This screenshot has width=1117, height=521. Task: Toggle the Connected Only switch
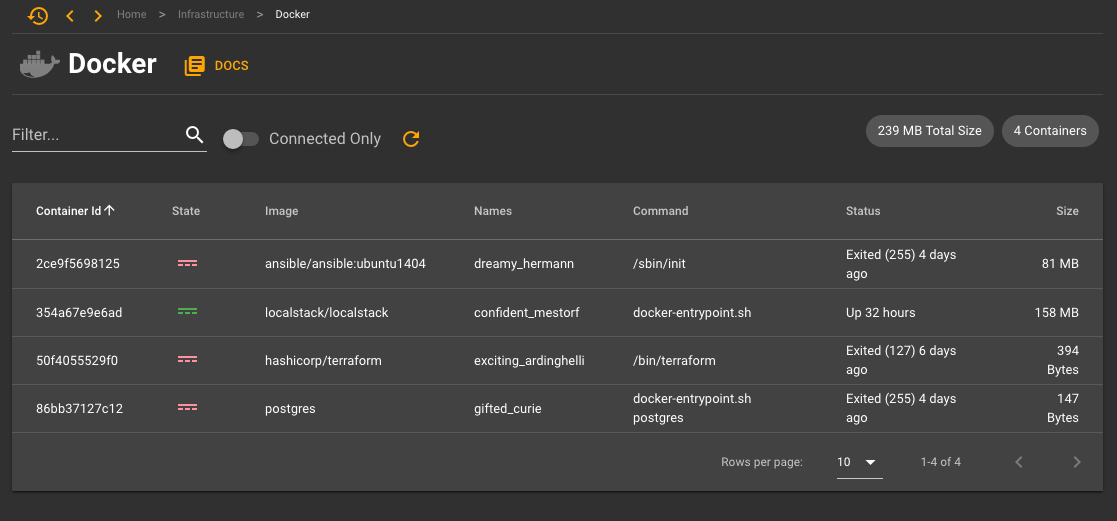click(x=241, y=139)
